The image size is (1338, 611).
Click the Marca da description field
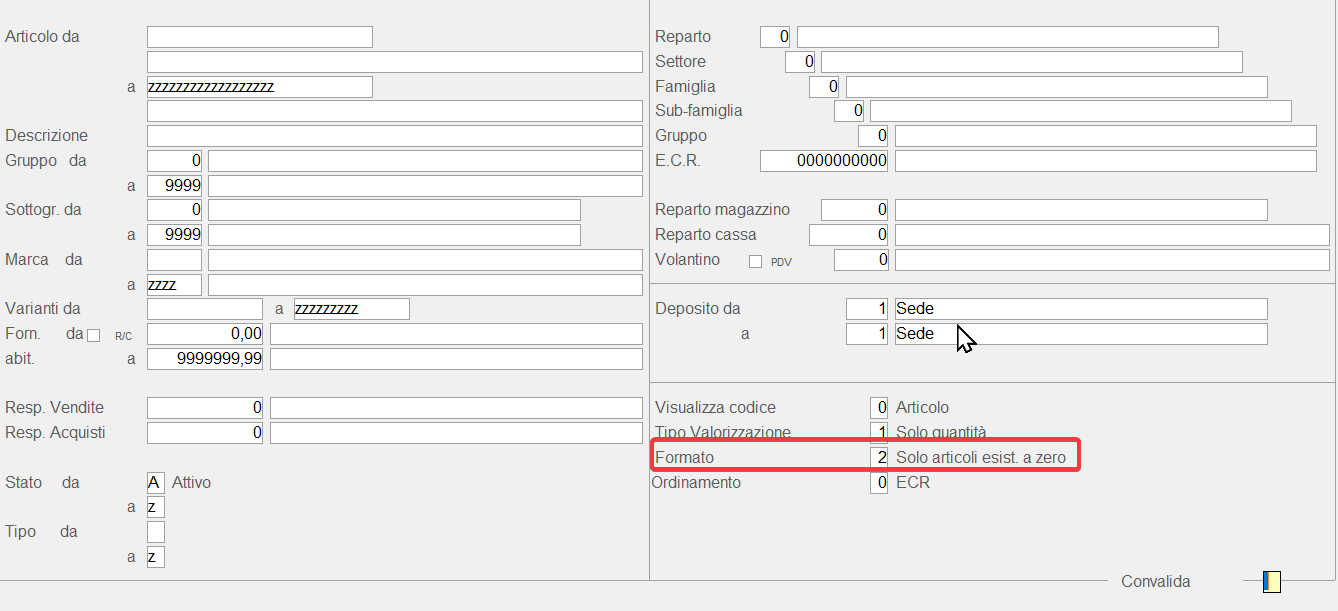pyautogui.click(x=425, y=260)
